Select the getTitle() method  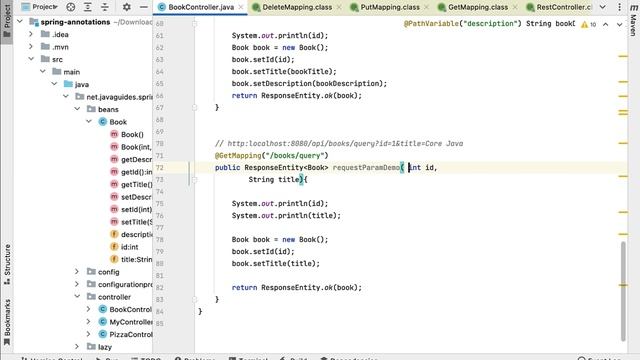click(136, 184)
